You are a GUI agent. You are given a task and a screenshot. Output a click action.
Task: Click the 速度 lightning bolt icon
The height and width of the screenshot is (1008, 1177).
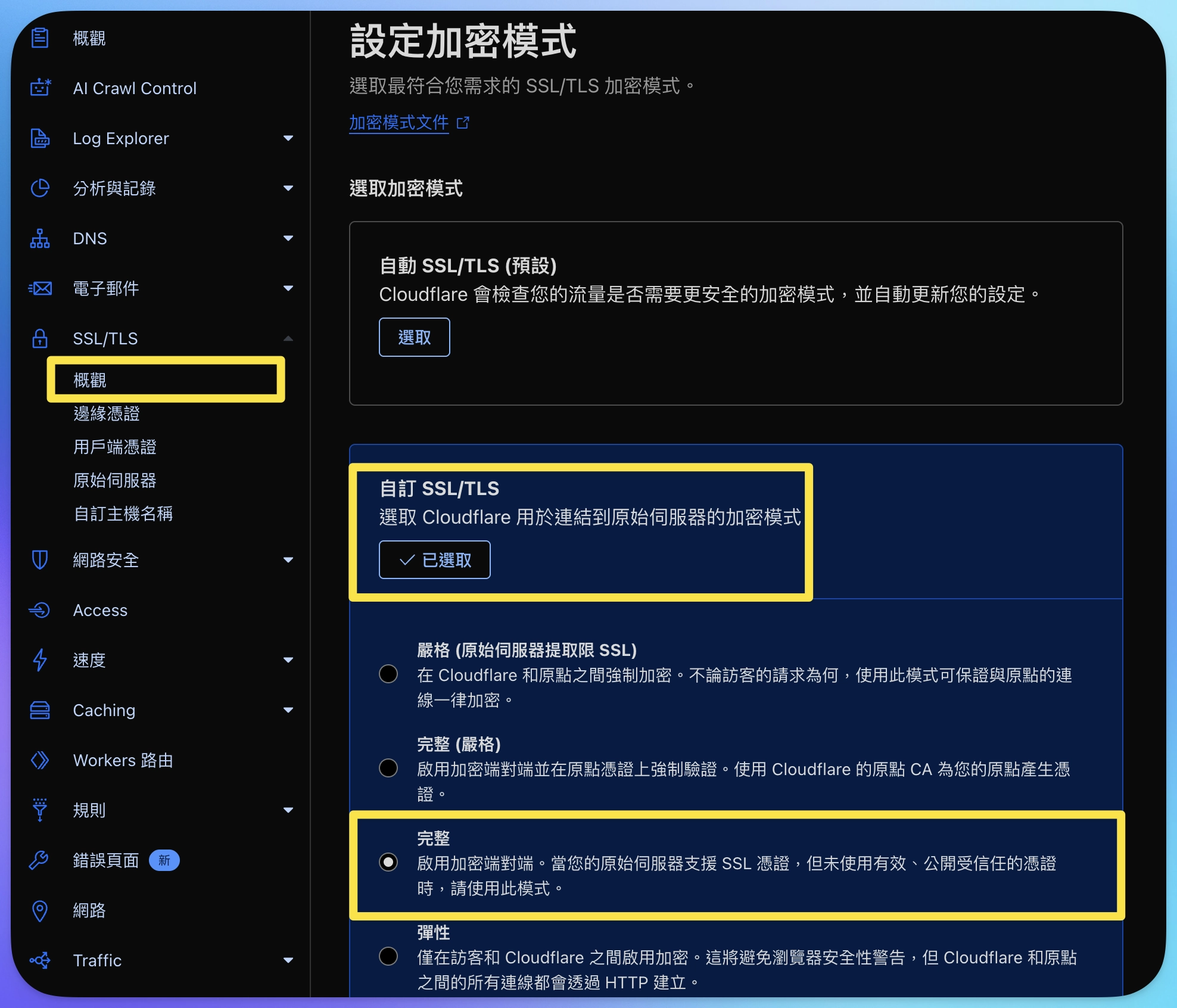[x=40, y=660]
